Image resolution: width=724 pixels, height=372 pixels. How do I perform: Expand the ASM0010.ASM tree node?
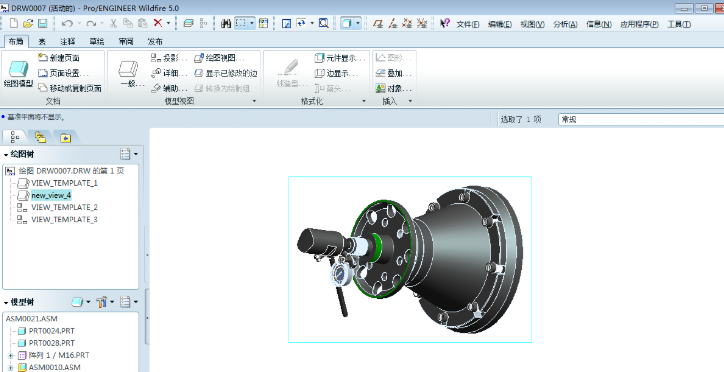coord(10,367)
